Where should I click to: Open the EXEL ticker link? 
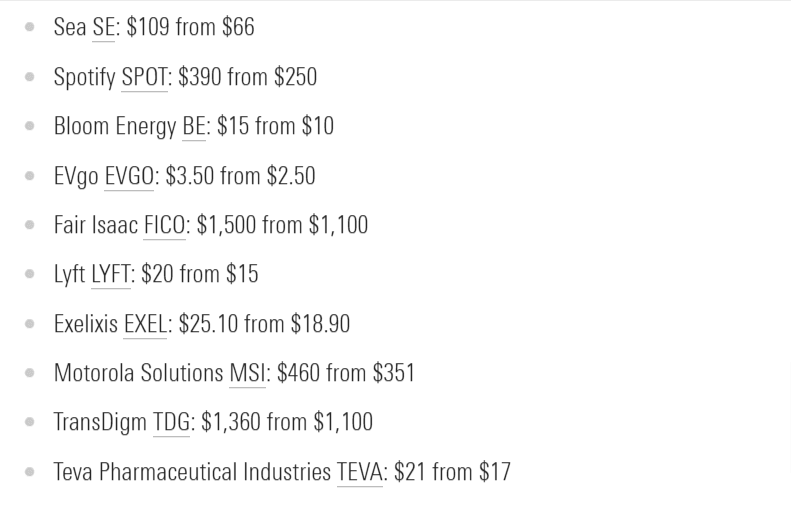click(x=145, y=324)
